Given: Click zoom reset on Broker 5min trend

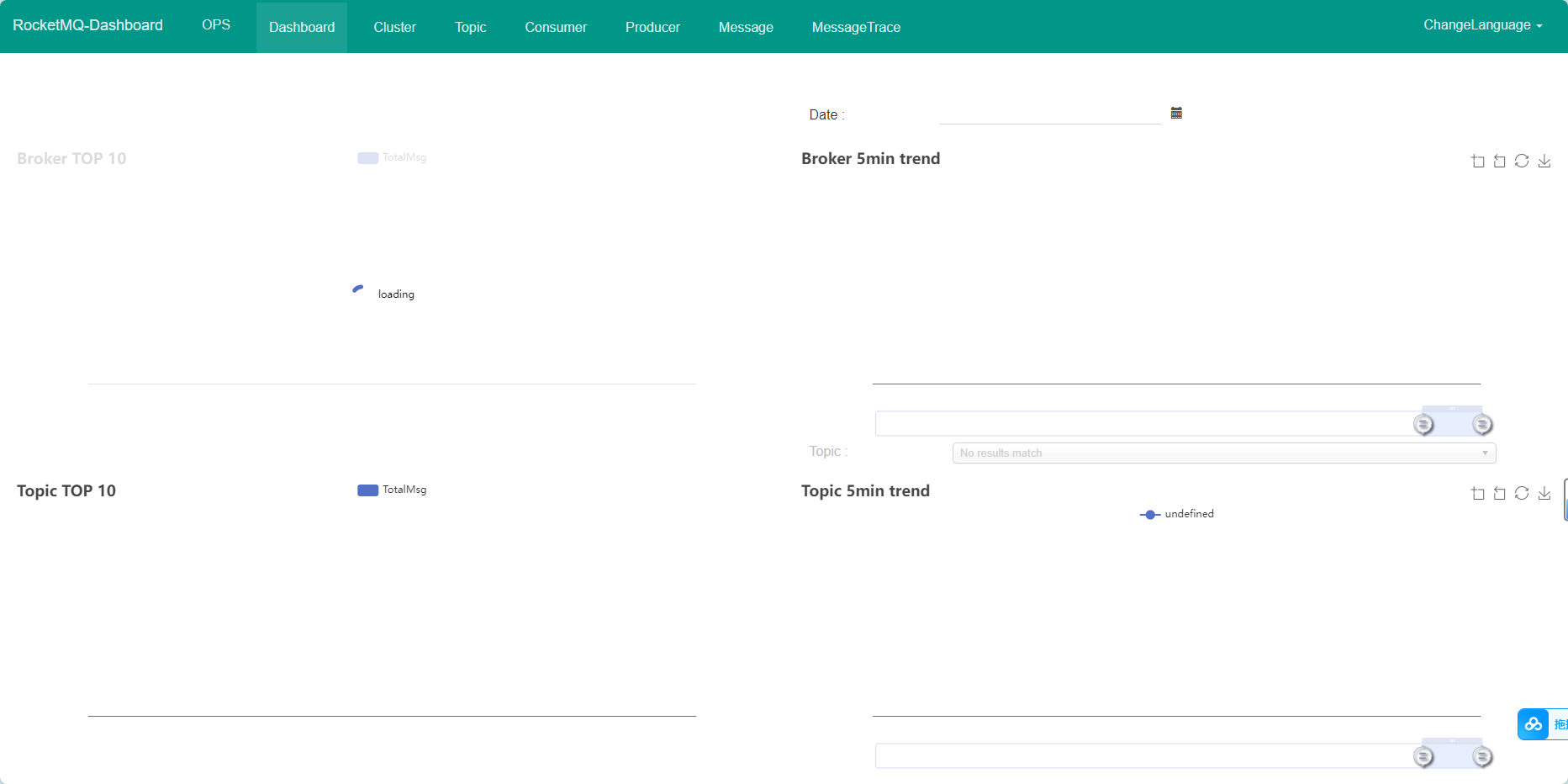Looking at the screenshot, I should [1500, 161].
